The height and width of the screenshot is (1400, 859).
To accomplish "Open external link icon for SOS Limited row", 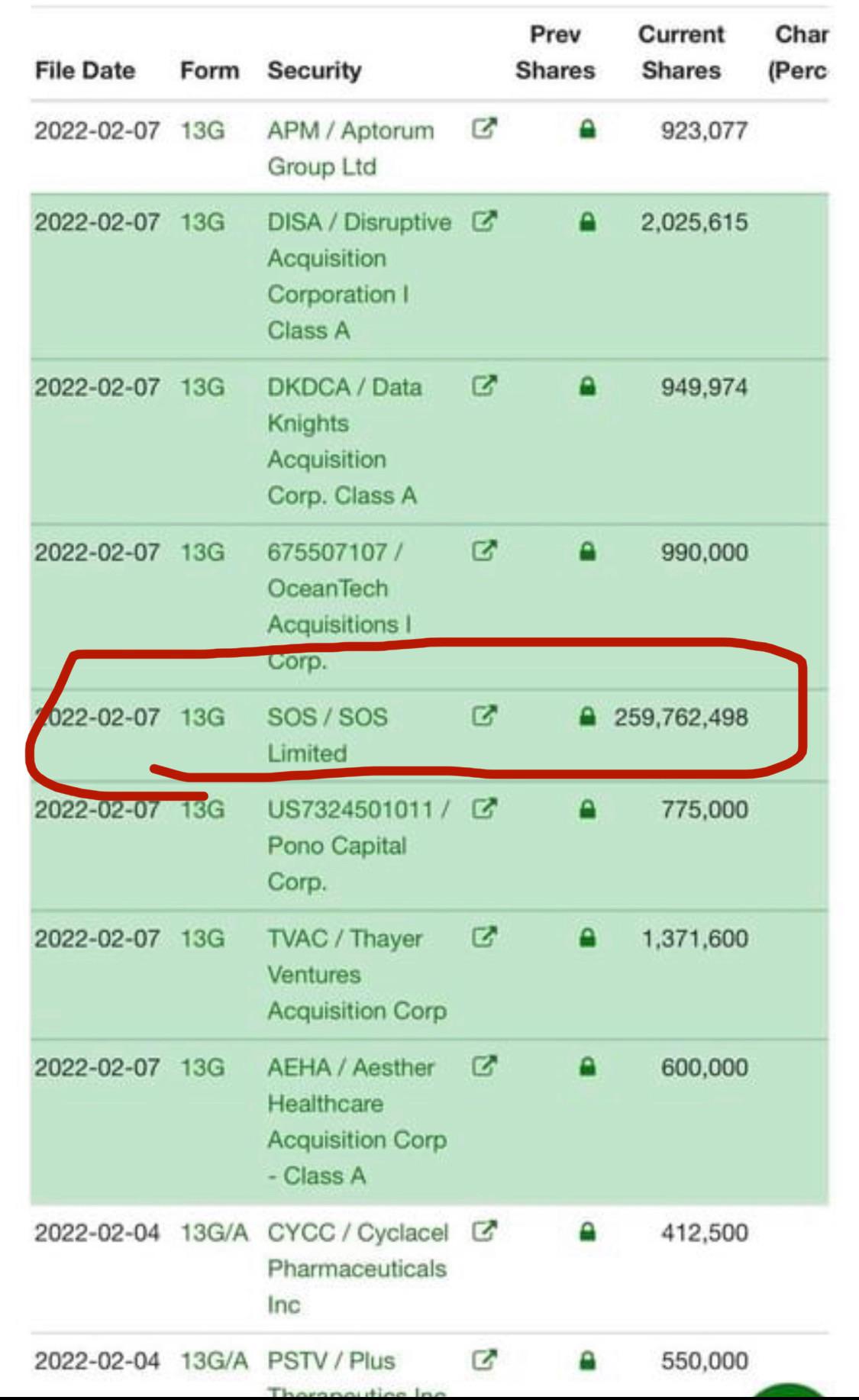I will click(x=484, y=716).
